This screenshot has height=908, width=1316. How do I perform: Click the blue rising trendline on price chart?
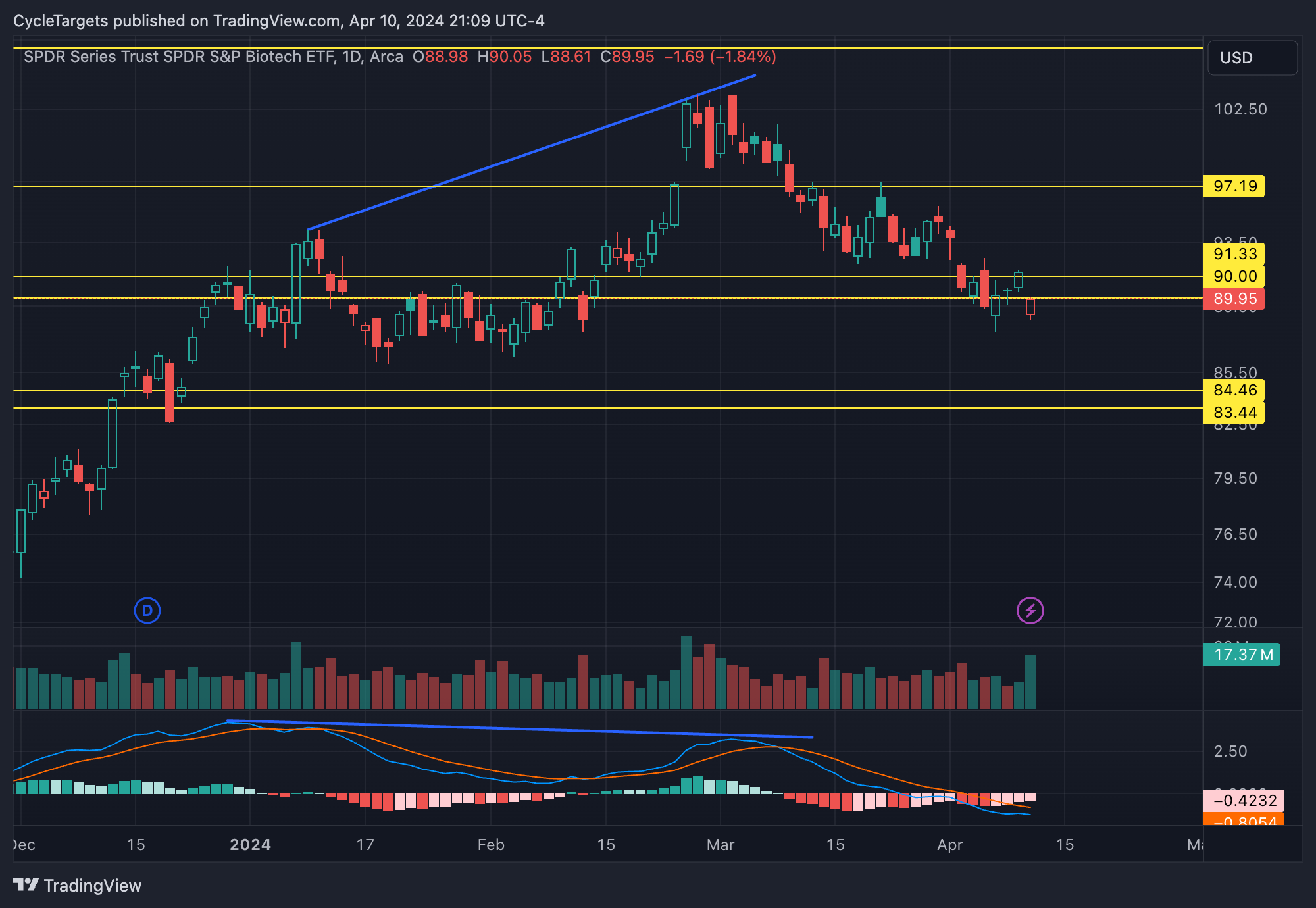tap(532, 153)
